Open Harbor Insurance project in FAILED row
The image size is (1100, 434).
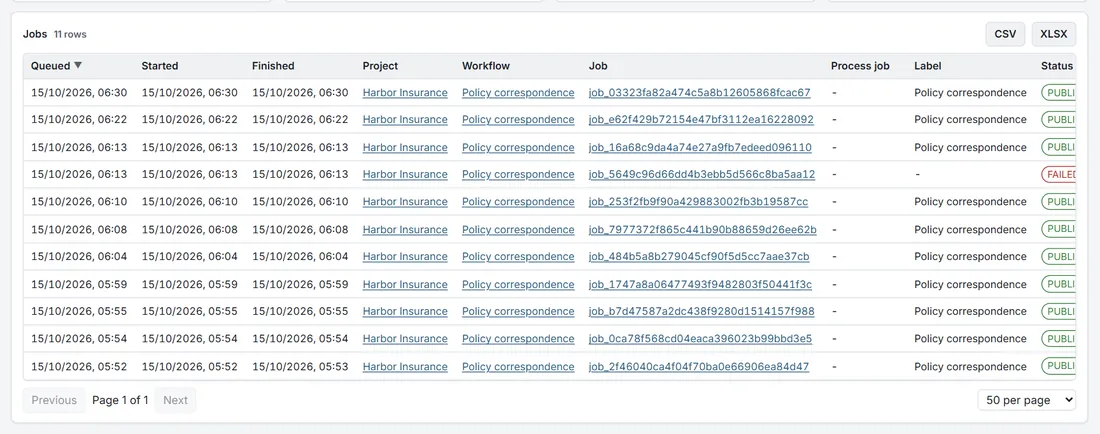point(405,175)
